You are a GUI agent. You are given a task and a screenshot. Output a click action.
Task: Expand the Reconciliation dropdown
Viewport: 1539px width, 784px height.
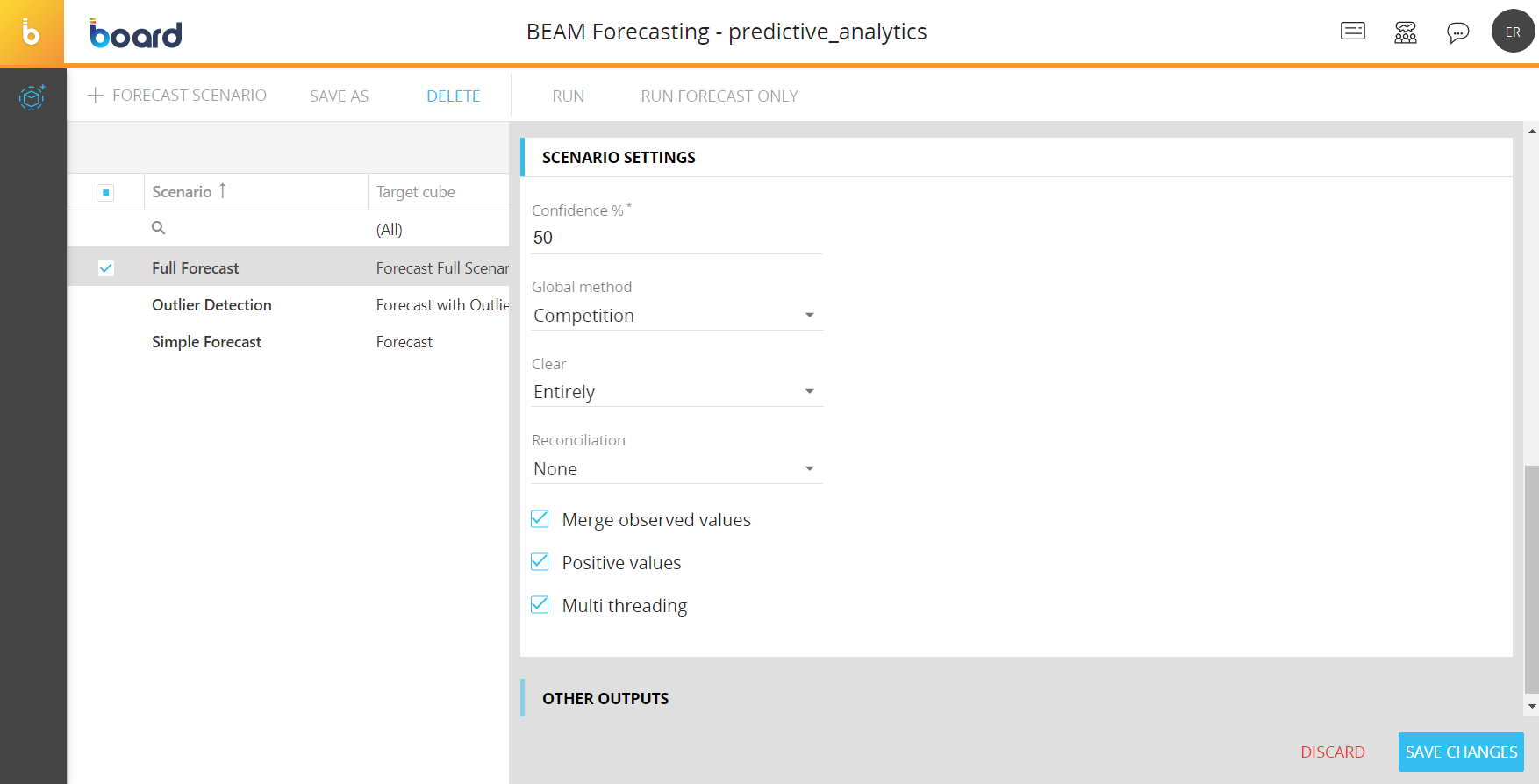809,469
